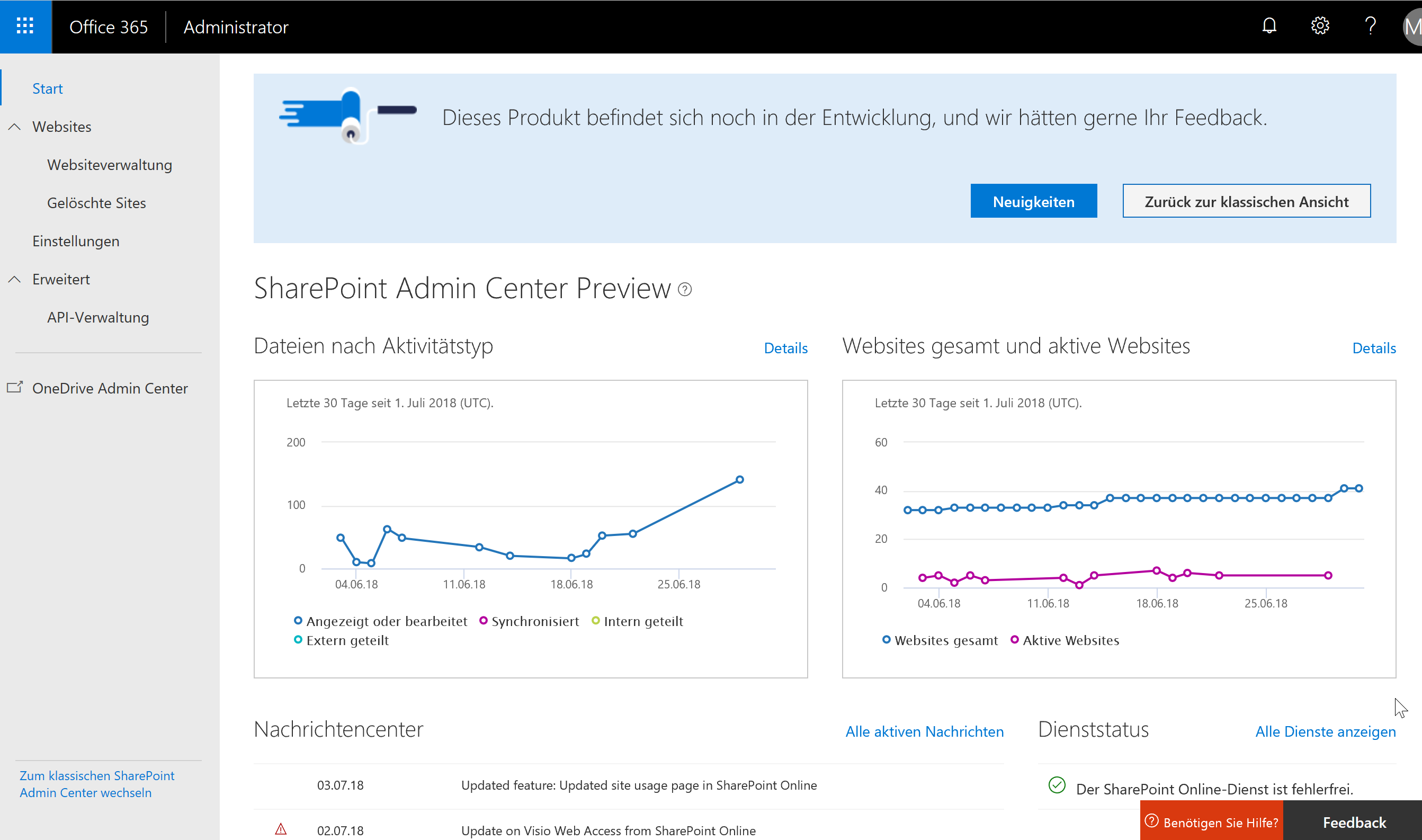Collapse the Websites navigation group

pos(15,127)
